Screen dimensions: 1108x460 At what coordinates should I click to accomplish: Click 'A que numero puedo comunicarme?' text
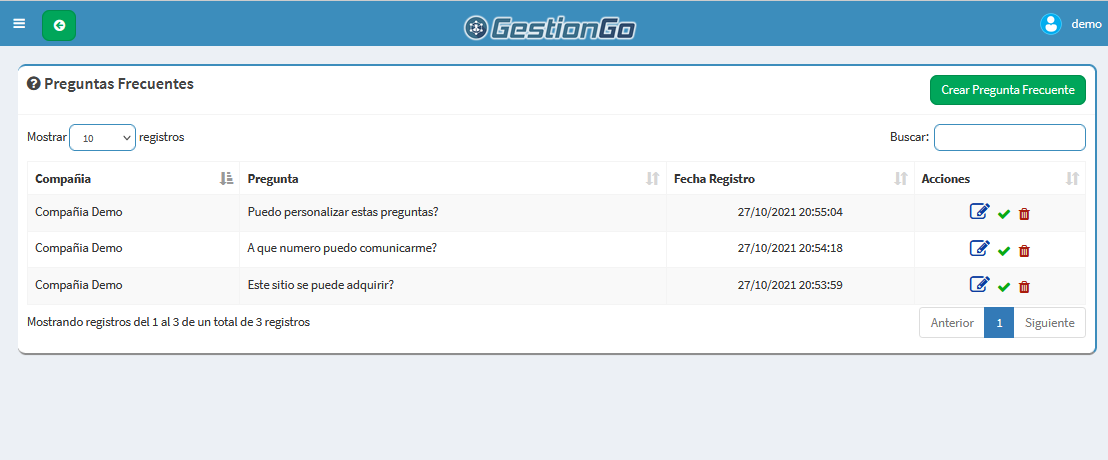point(342,248)
